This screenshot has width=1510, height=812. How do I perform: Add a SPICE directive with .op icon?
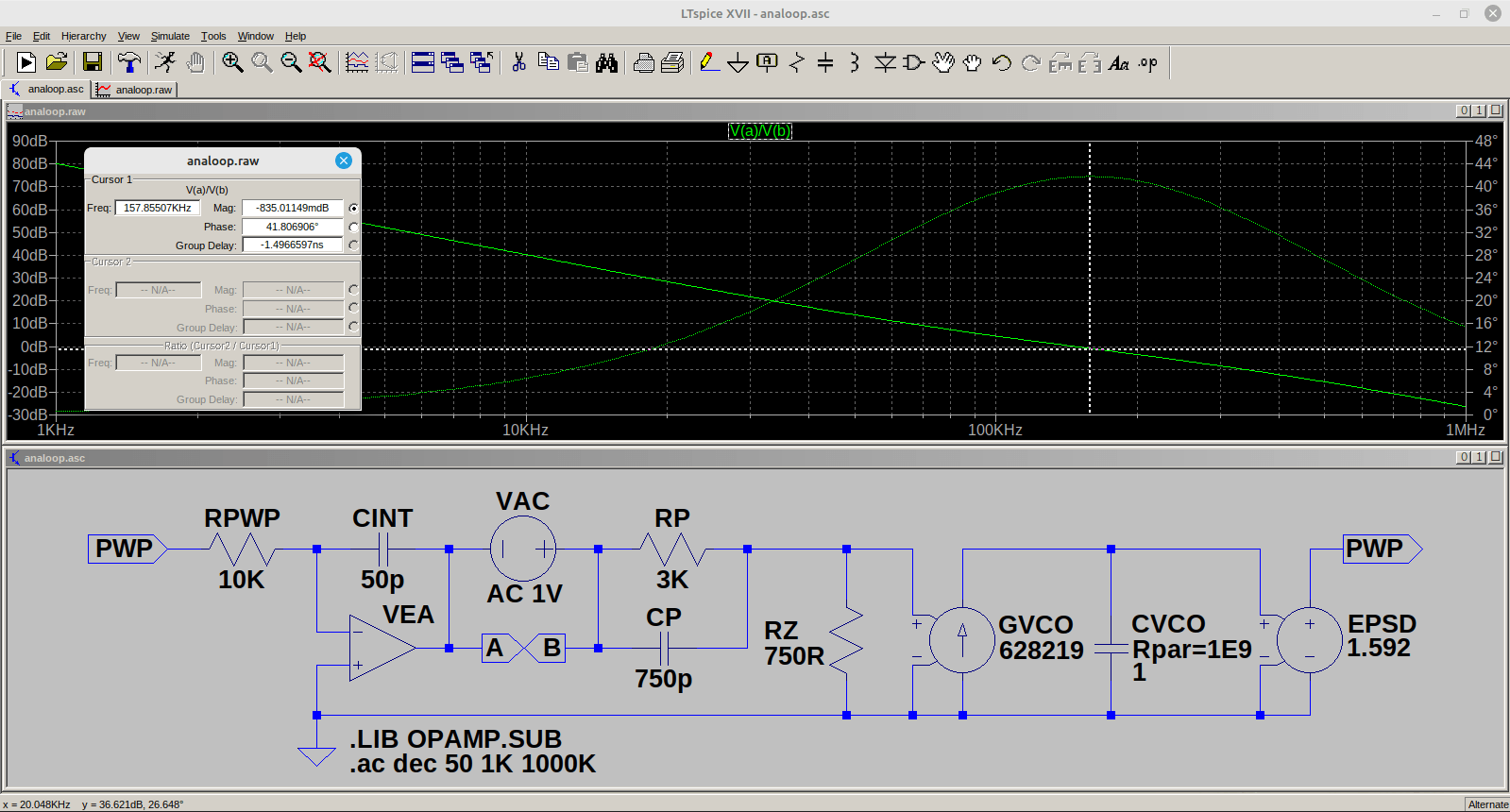(1148, 62)
